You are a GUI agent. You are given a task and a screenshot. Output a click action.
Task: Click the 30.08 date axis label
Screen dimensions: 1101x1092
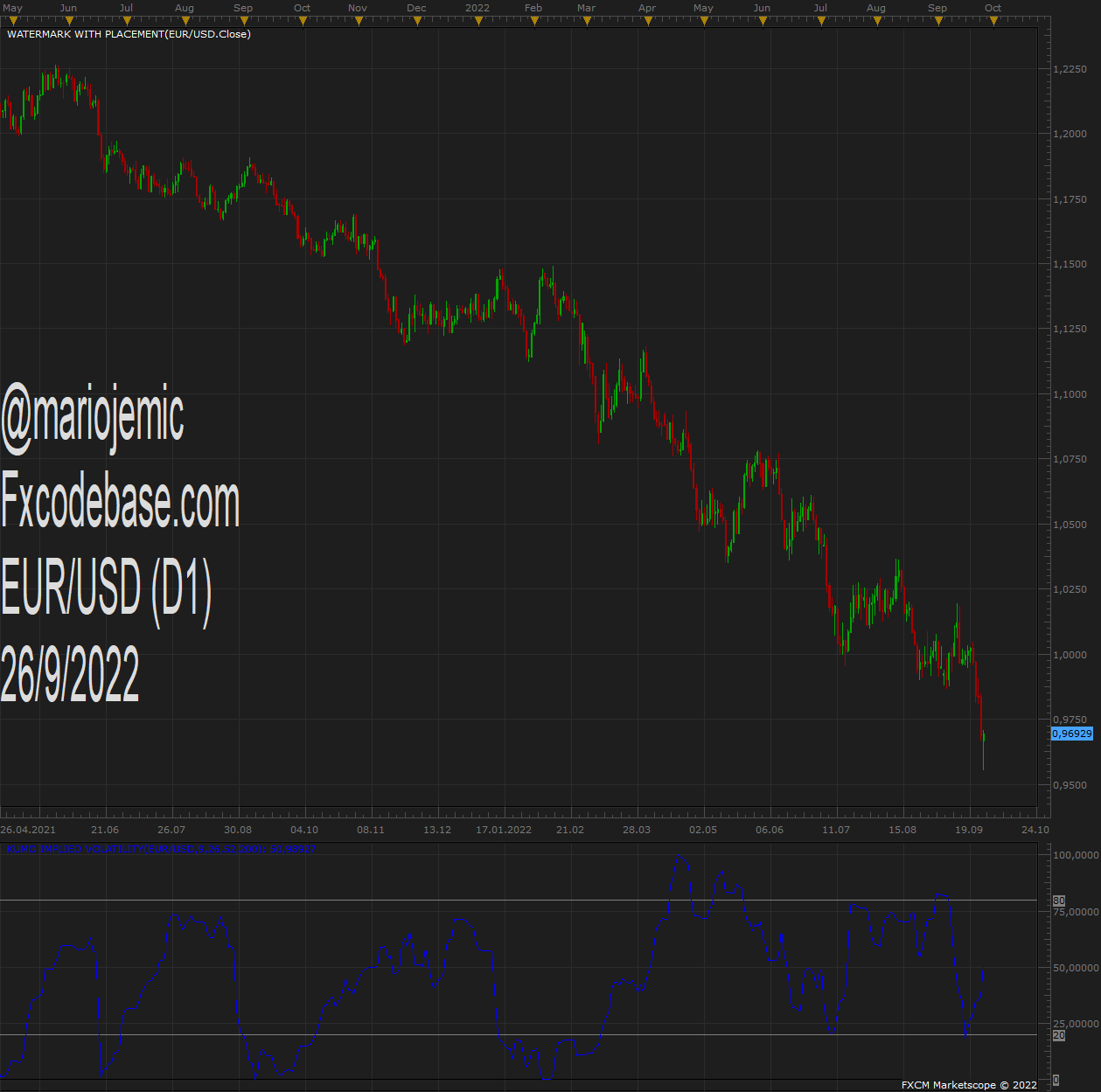(238, 830)
